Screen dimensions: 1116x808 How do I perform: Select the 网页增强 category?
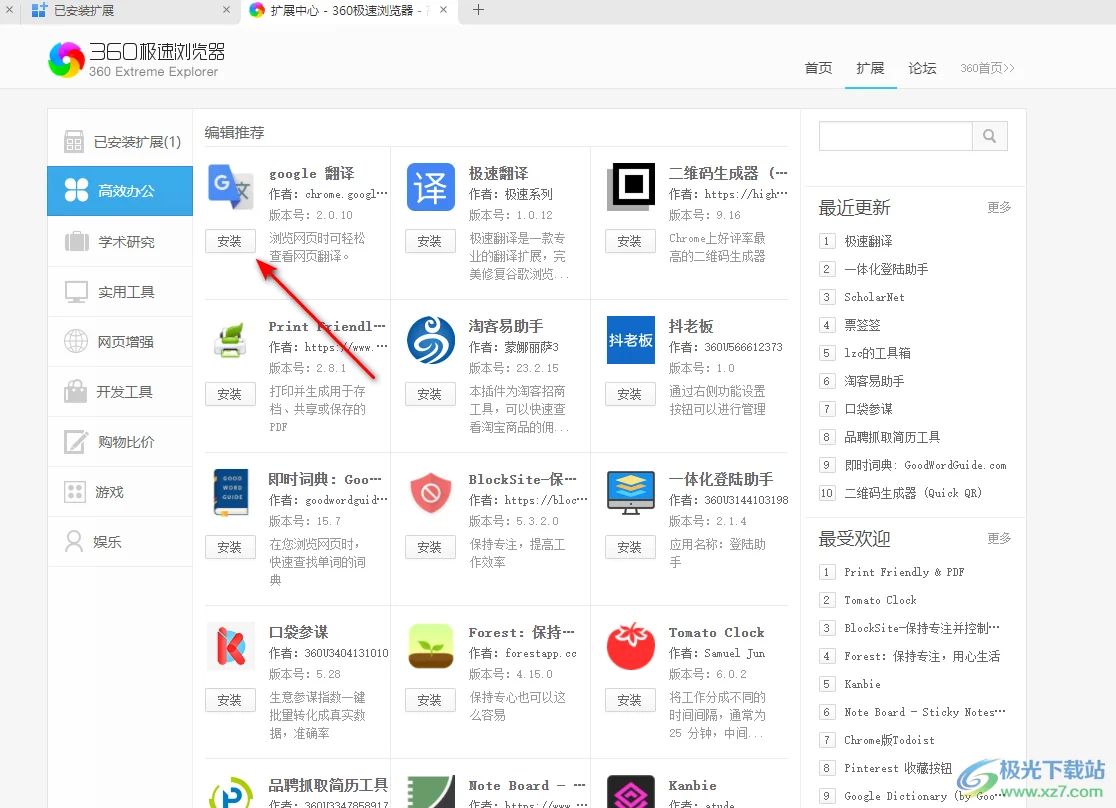click(120, 342)
